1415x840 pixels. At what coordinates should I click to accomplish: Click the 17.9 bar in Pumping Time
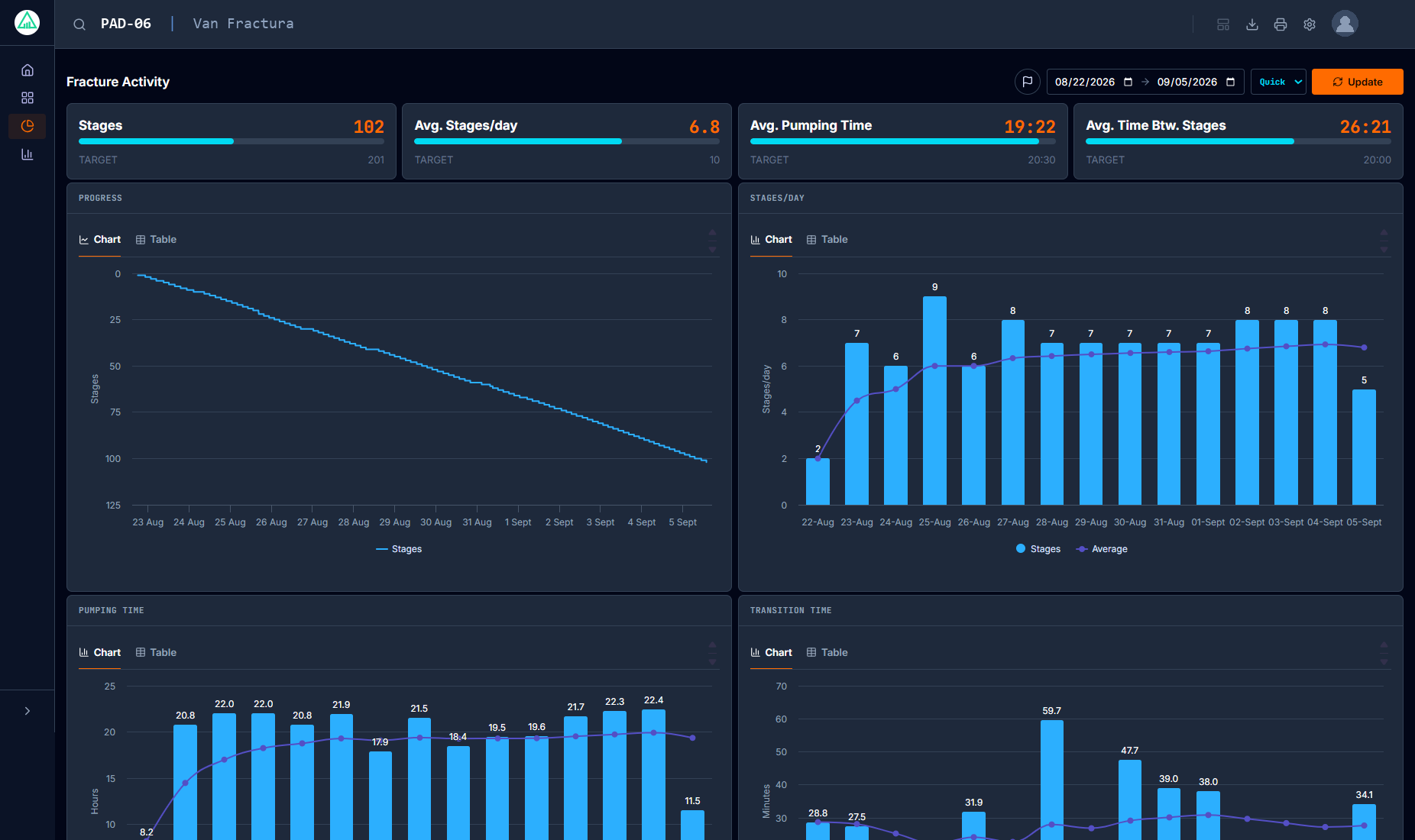[x=380, y=796]
